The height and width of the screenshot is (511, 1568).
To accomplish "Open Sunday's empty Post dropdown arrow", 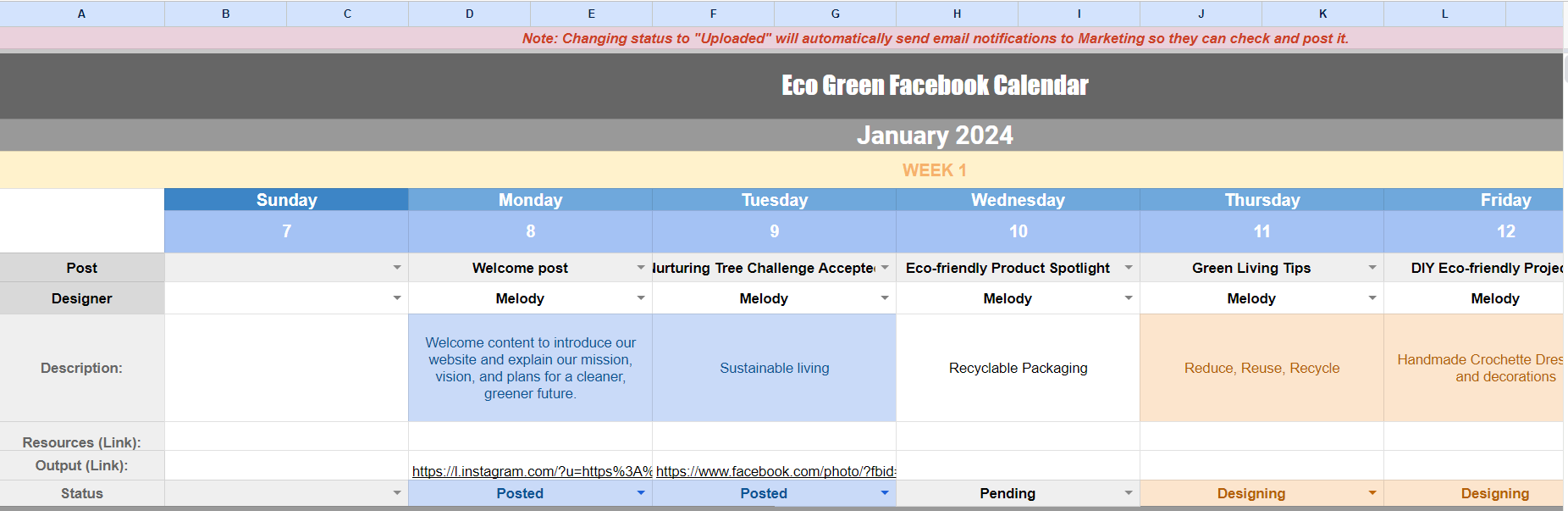I will [397, 268].
